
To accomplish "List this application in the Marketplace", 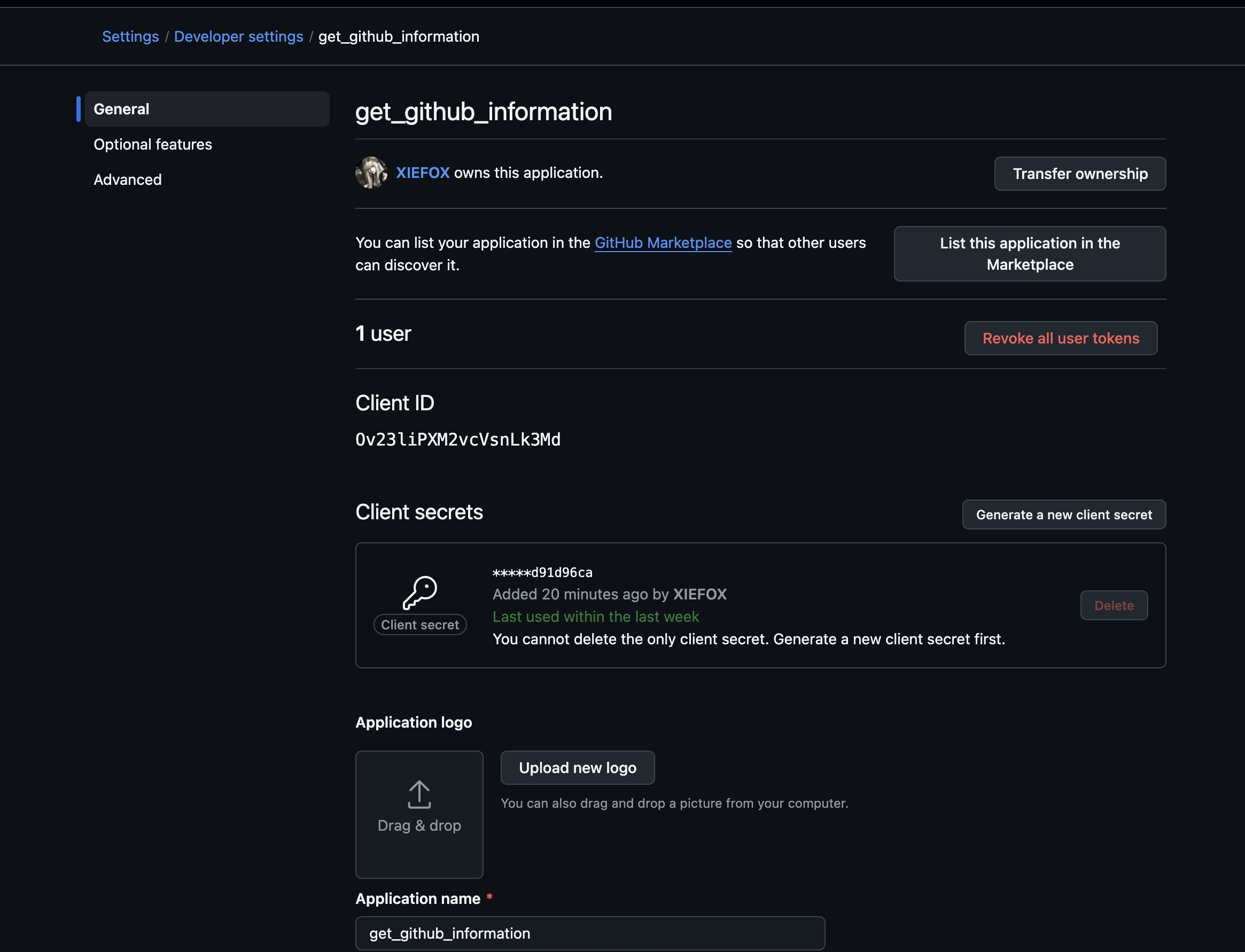I will [1030, 254].
